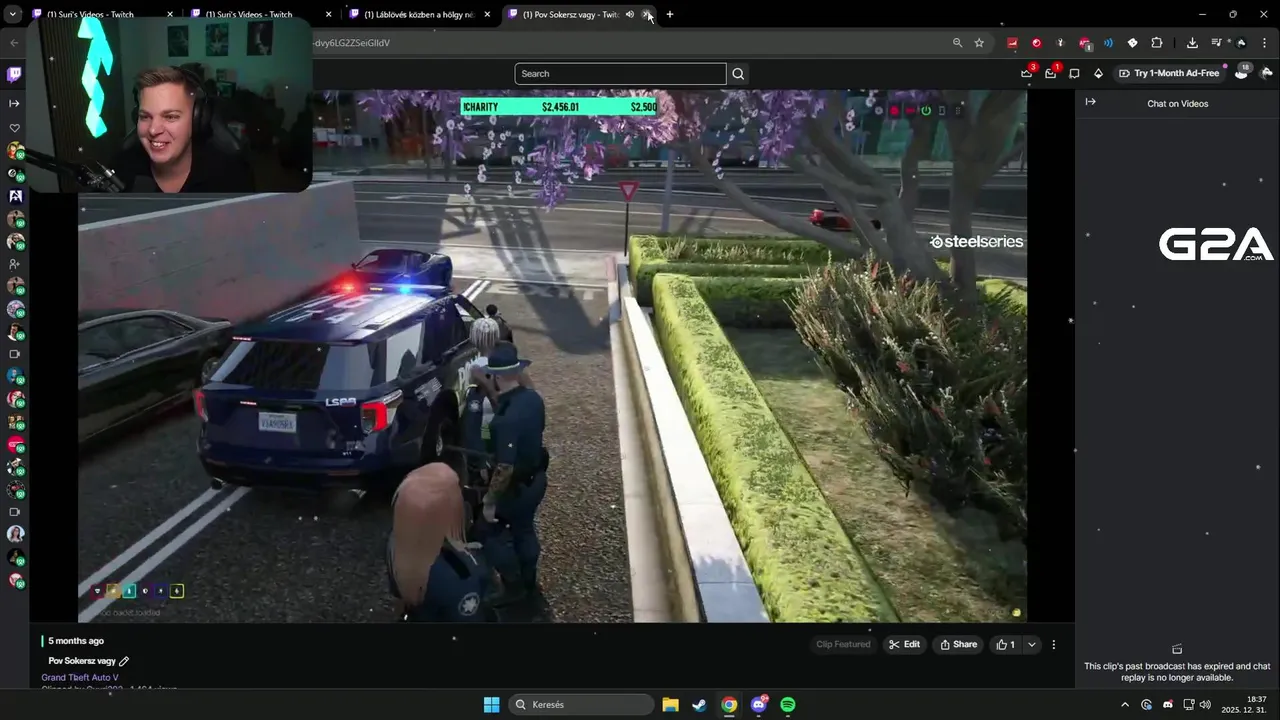Open the Whispers chat bubble icon
Viewport: 1280px width, 720px height.
pos(1074,73)
